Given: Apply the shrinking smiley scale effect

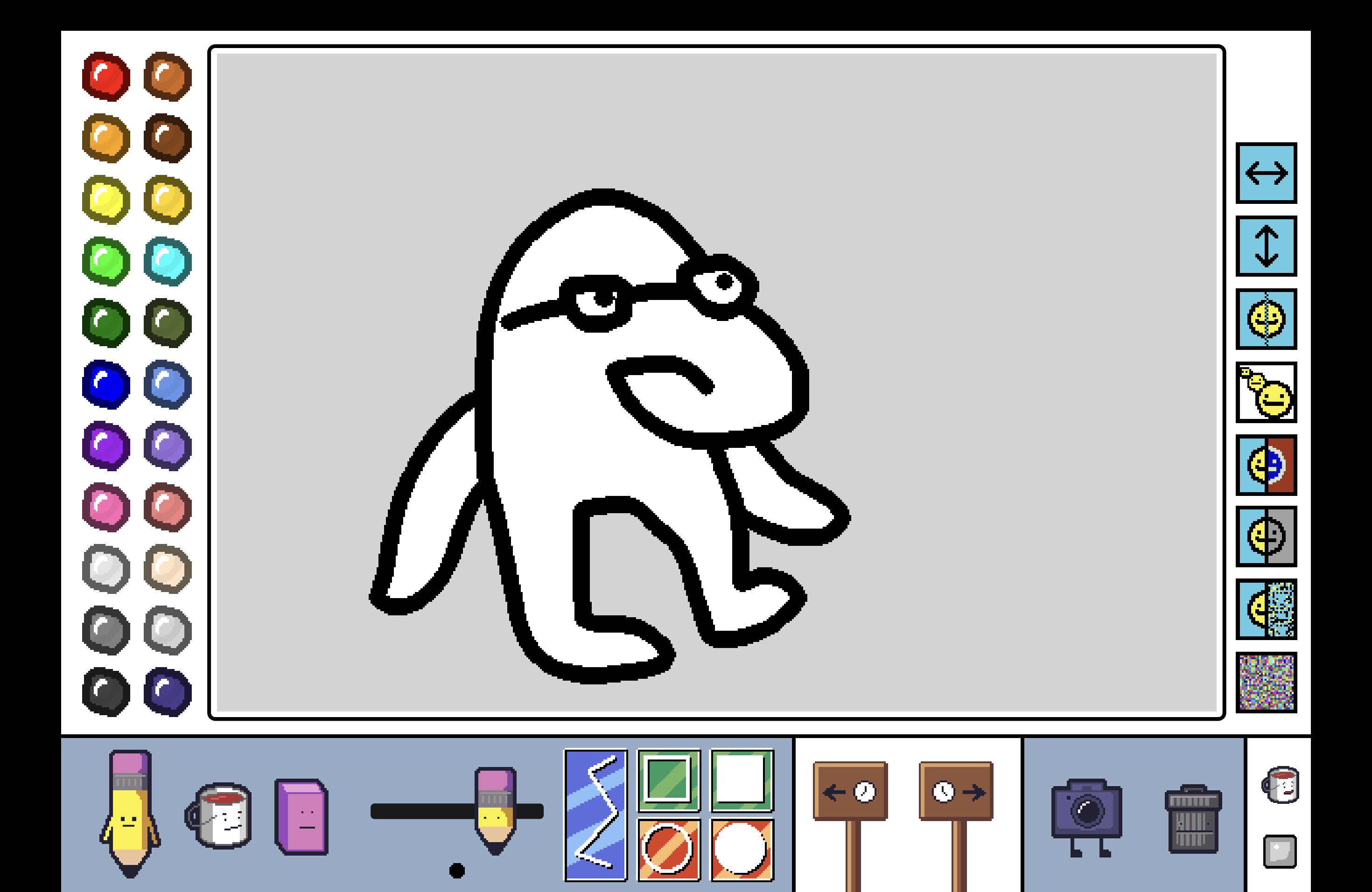Looking at the screenshot, I should [x=1267, y=392].
